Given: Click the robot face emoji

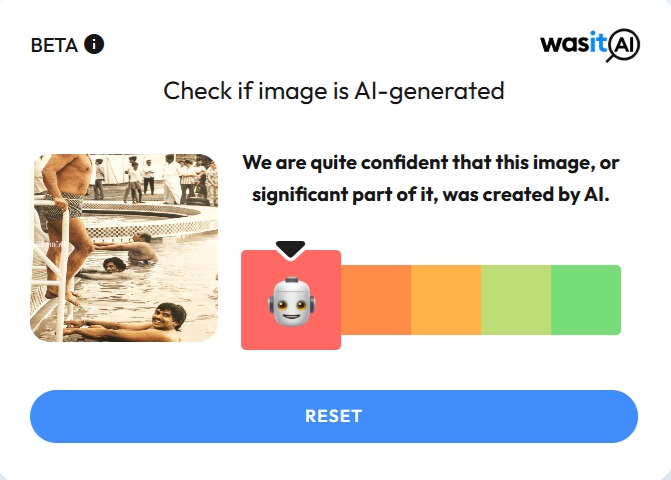Looking at the screenshot, I should tap(291, 301).
